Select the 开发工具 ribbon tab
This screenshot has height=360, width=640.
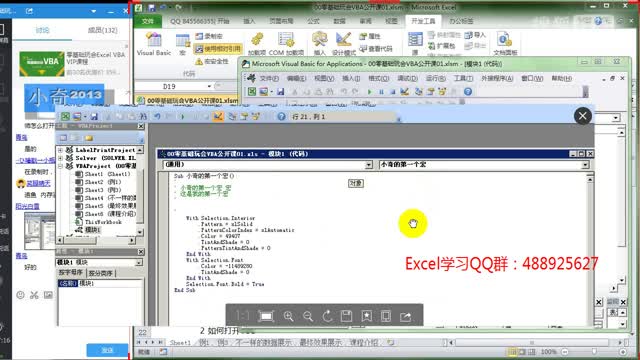423,21
